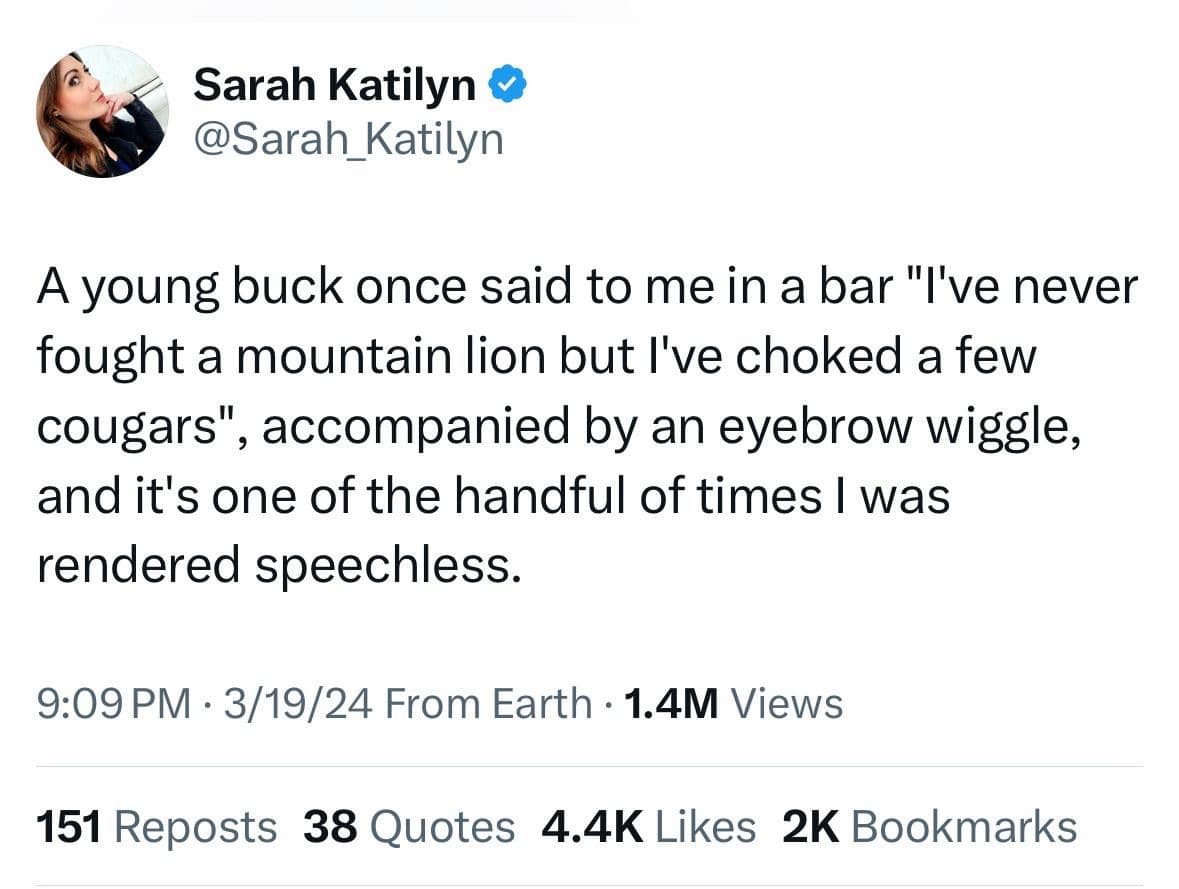This screenshot has width=1179, height=889.
Task: Click the From Earth location label
Action: (x=490, y=703)
